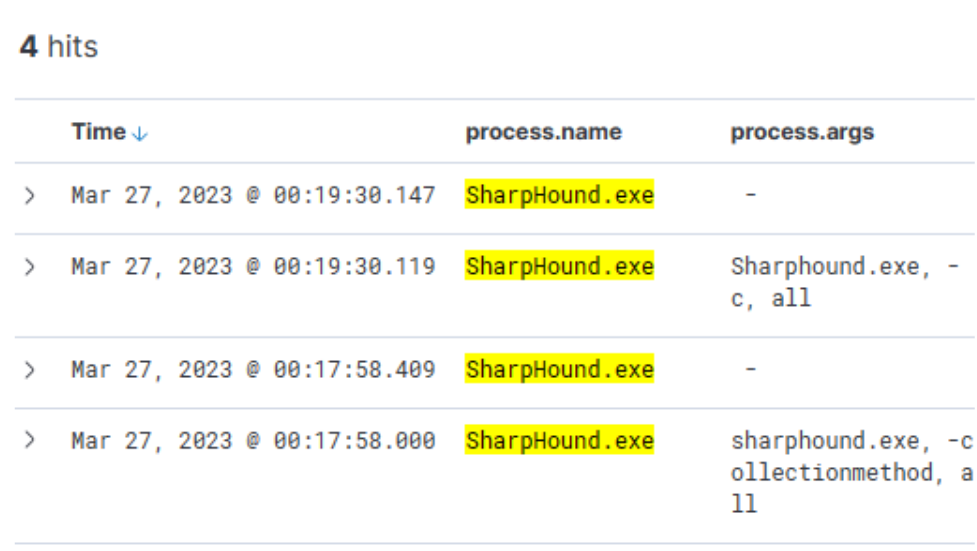Click timestamp Mar 27, 2023 @ 00:19:30.119
The height and width of the screenshot is (551, 977).
tap(253, 267)
